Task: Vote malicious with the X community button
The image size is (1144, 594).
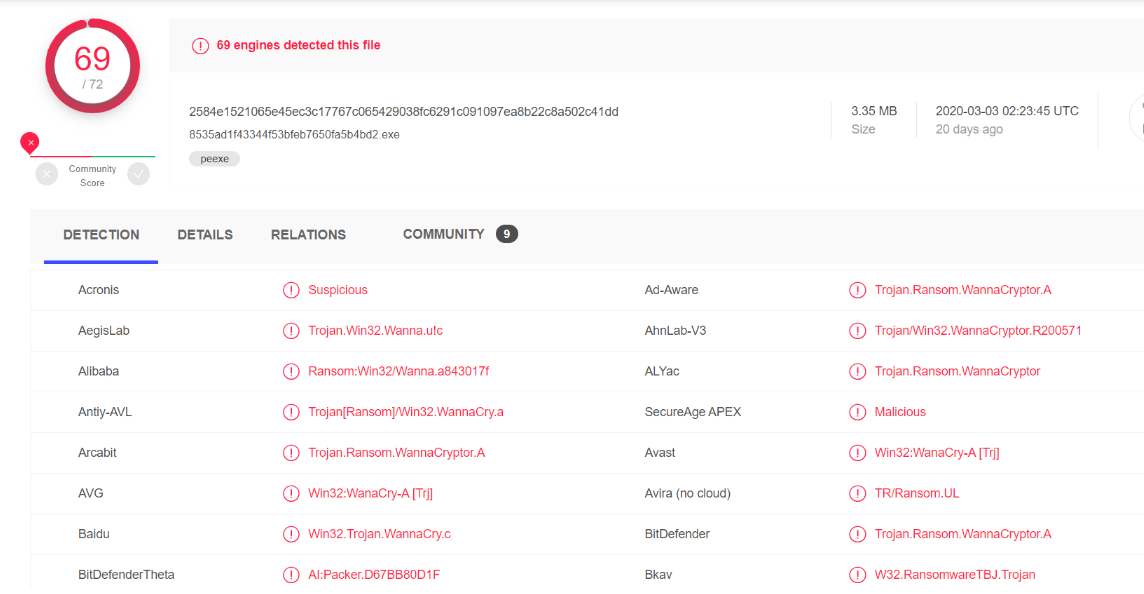Action: (47, 175)
